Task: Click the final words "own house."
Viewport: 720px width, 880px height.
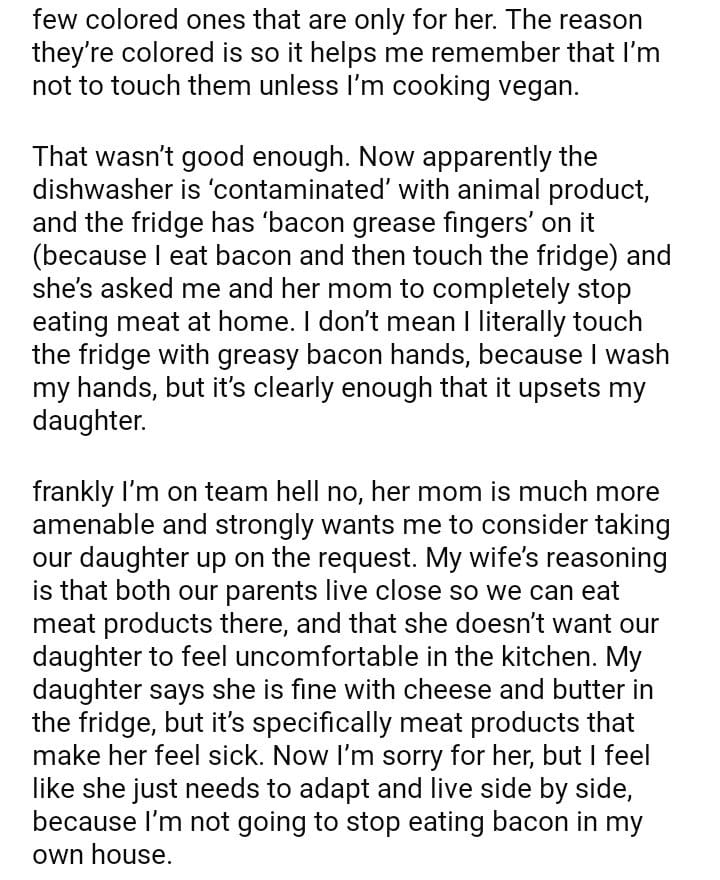Action: 99,855
